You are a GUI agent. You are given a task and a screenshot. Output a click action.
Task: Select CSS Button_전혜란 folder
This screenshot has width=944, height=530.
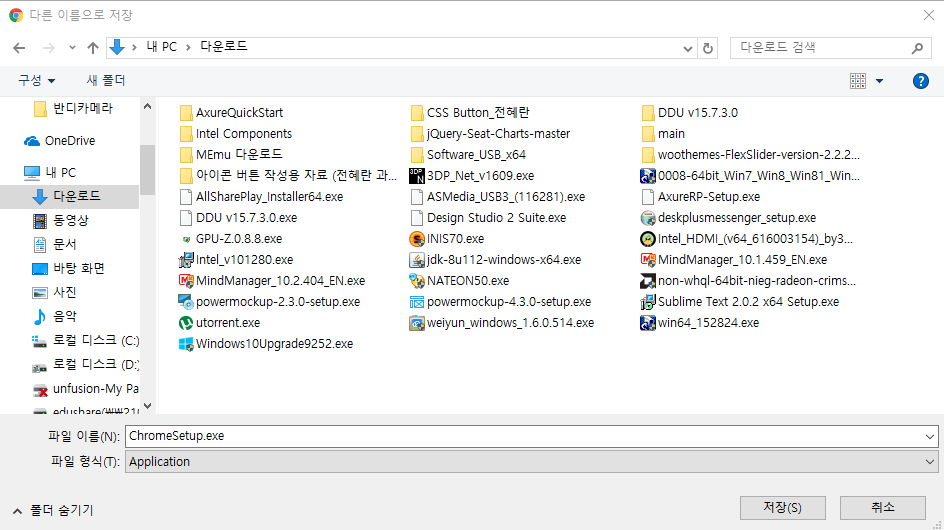pos(470,113)
